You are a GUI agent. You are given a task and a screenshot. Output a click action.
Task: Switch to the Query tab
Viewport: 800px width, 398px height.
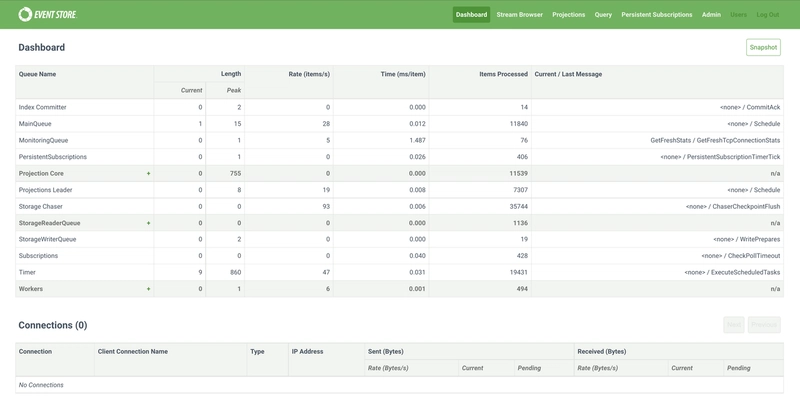603,15
